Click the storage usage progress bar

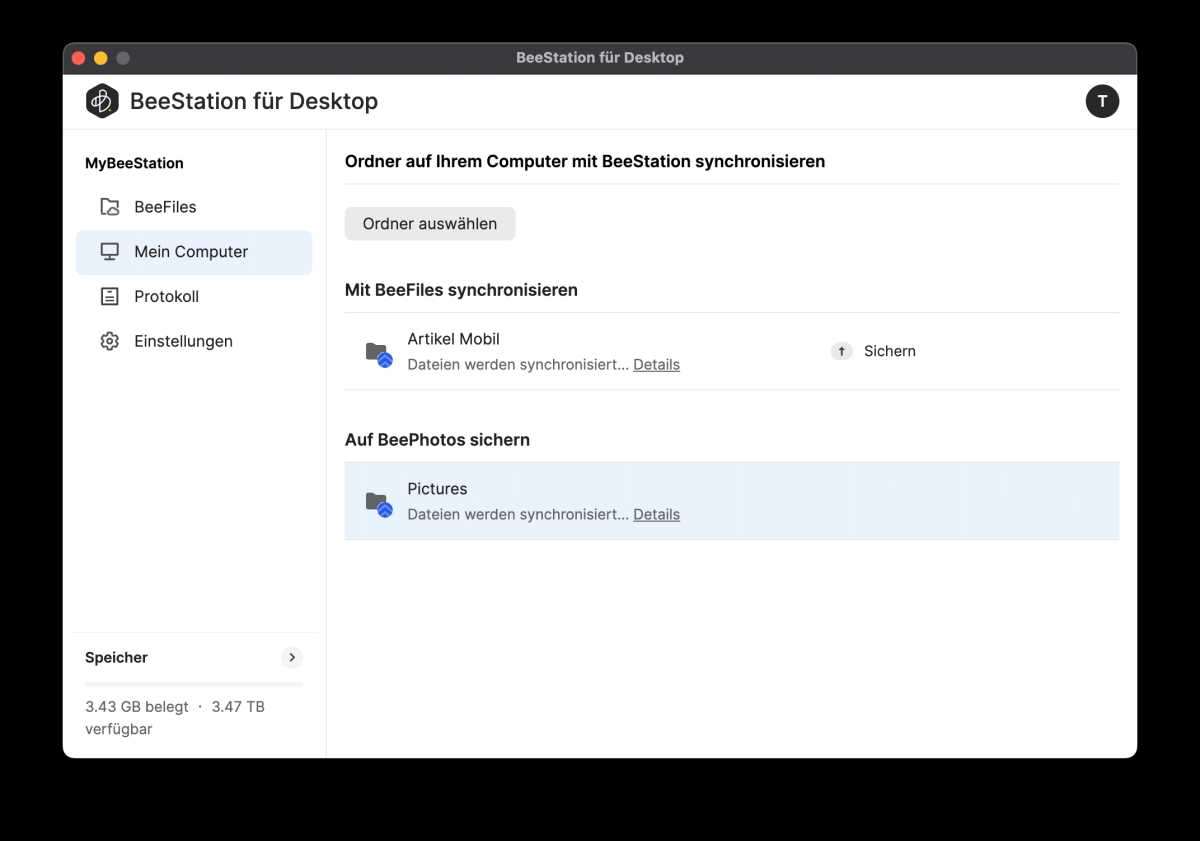(194, 684)
